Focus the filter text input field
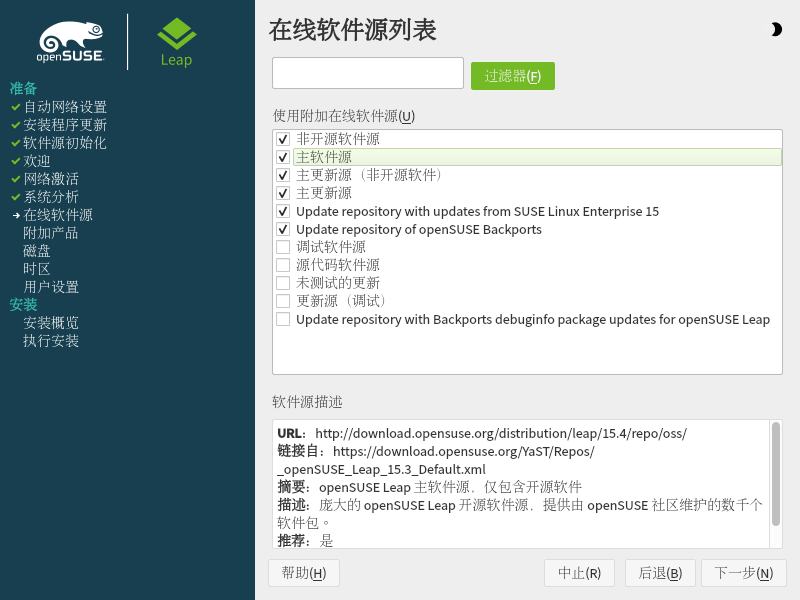 367,74
